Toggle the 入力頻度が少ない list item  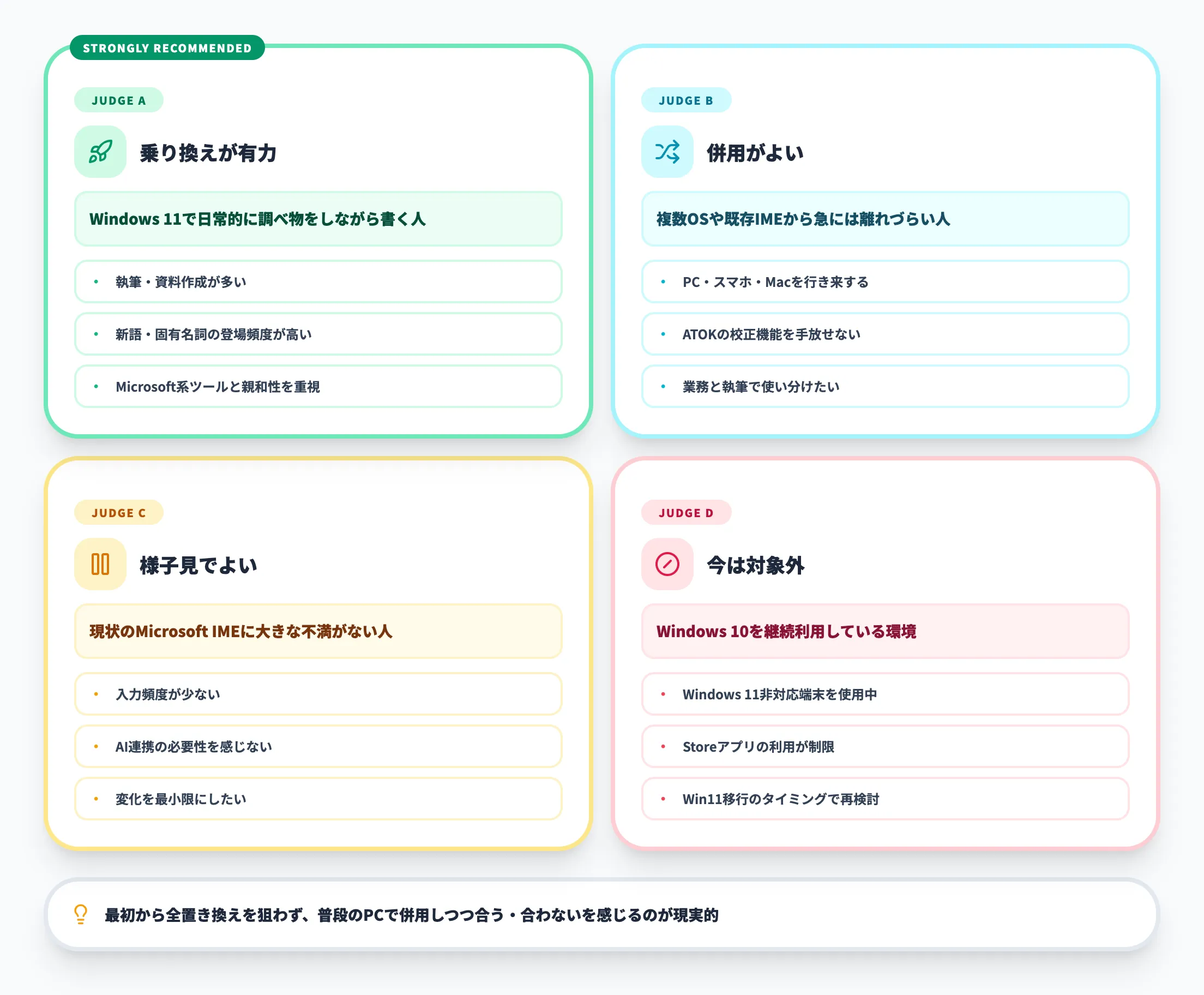[317, 694]
